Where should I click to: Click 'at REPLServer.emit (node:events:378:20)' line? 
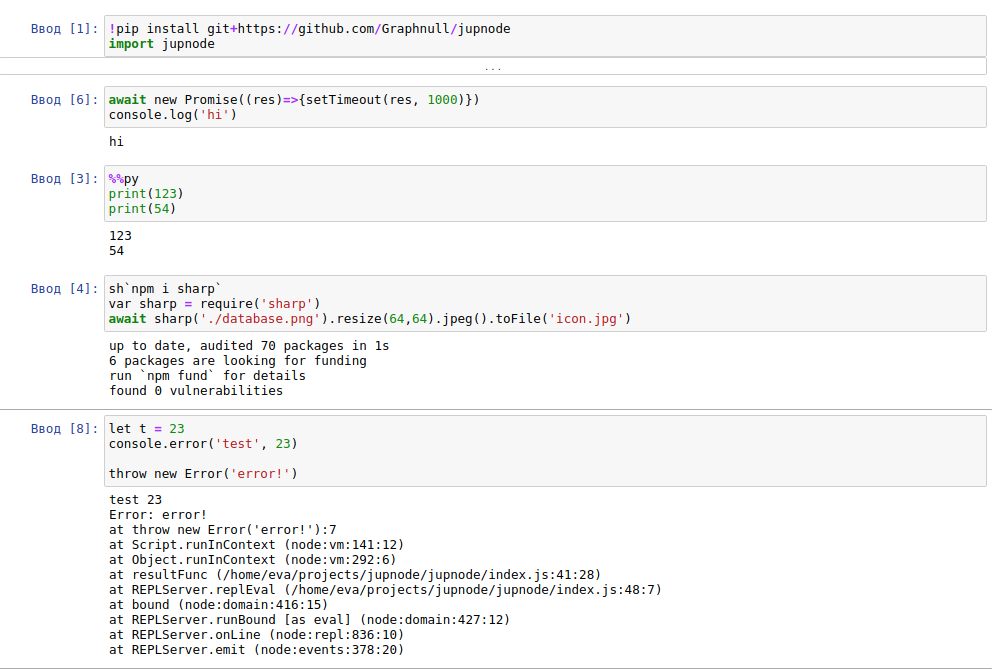click(256, 650)
